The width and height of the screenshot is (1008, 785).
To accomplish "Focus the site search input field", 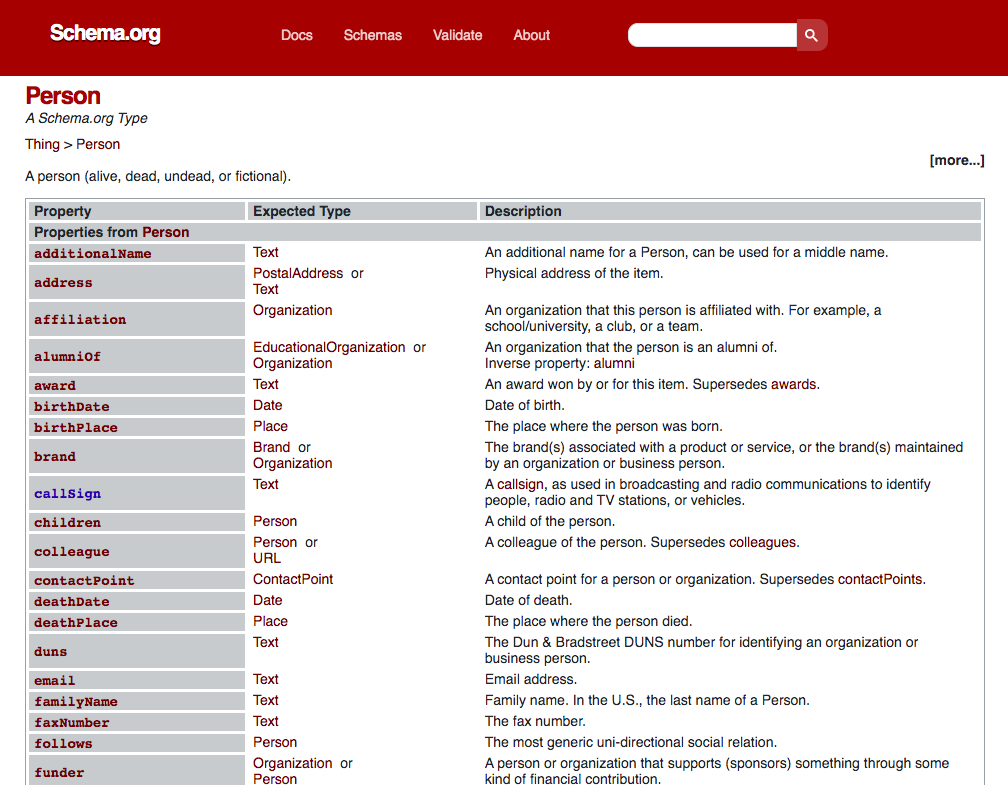I will point(712,35).
